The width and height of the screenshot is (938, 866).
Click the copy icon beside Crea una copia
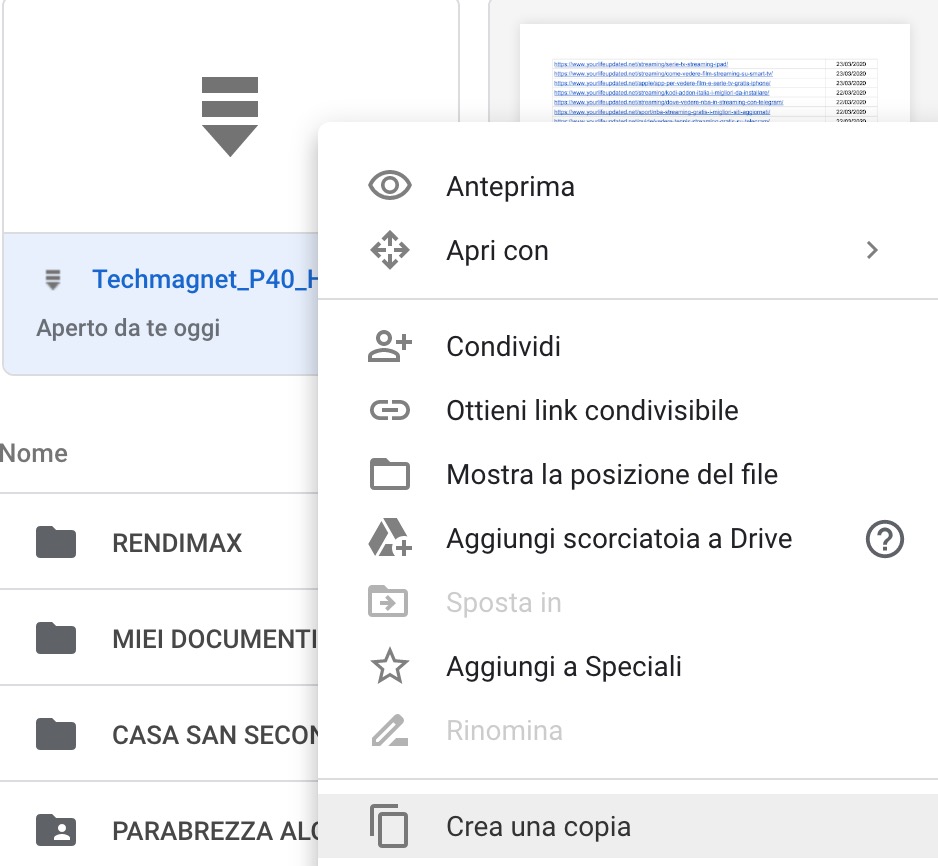coord(389,828)
